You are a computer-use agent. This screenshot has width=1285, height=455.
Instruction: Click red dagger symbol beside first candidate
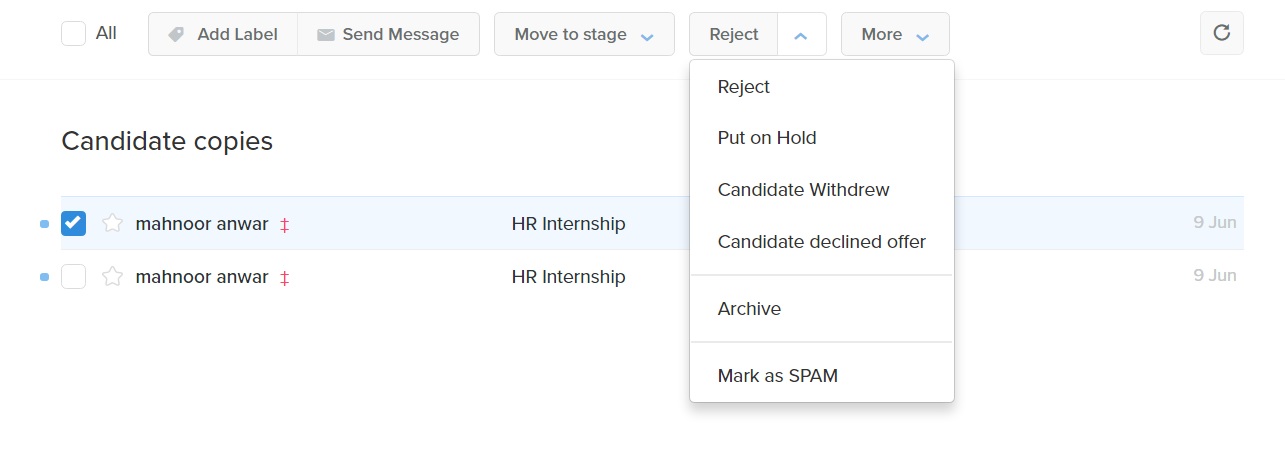[x=284, y=225]
